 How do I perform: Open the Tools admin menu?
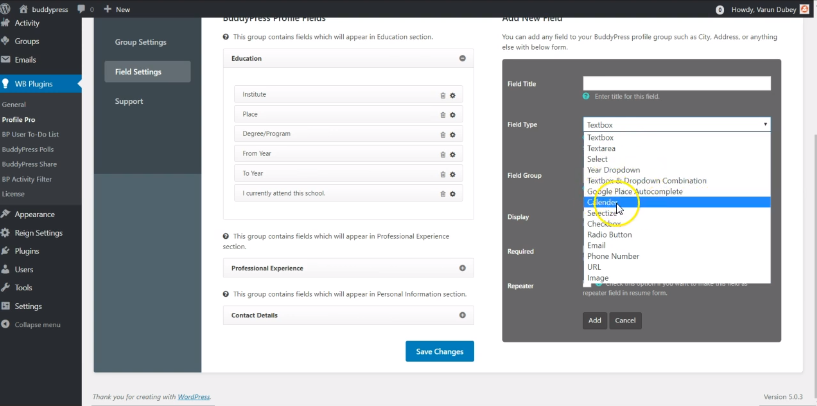pos(23,287)
